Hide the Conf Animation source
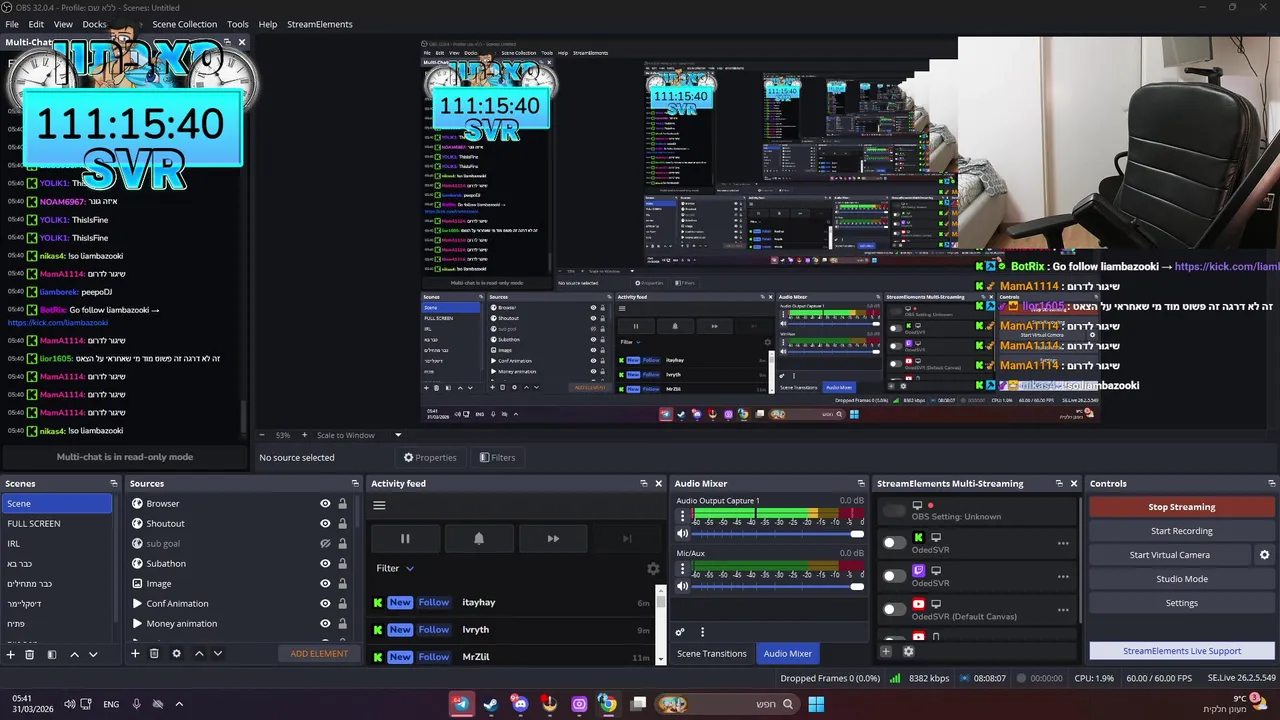This screenshot has width=1280, height=720. click(325, 604)
